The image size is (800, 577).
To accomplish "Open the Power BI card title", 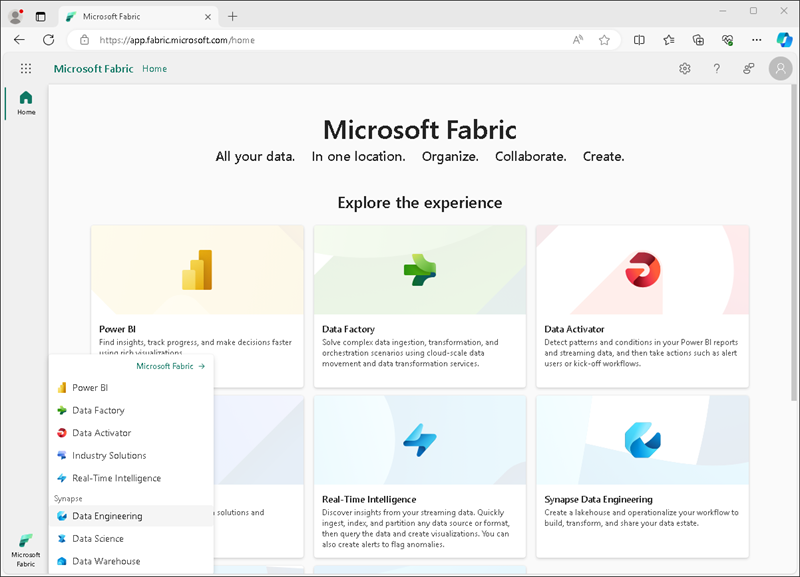I will click(x=117, y=329).
